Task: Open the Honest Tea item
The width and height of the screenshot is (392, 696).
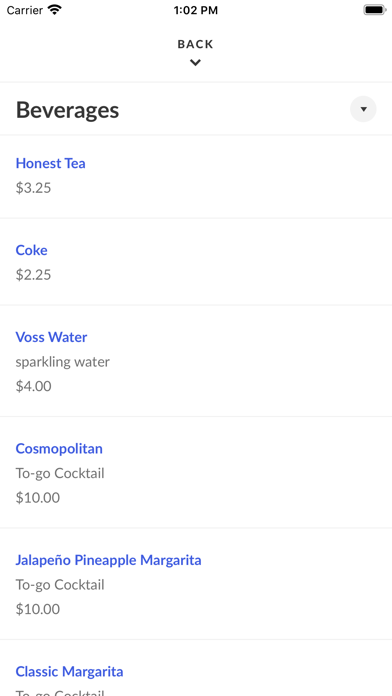Action: (x=51, y=163)
